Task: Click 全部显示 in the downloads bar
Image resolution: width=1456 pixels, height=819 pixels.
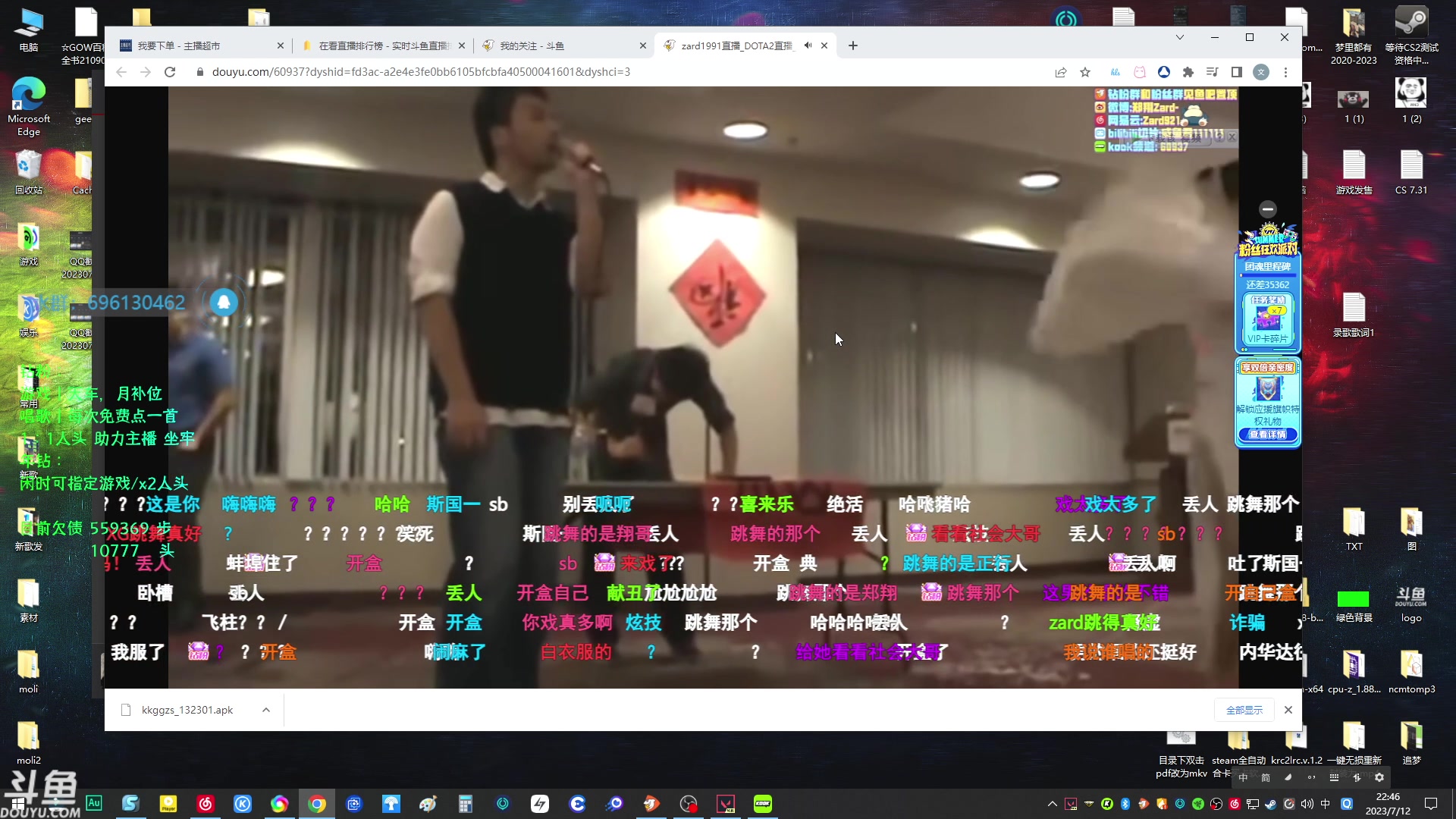Action: click(1244, 710)
